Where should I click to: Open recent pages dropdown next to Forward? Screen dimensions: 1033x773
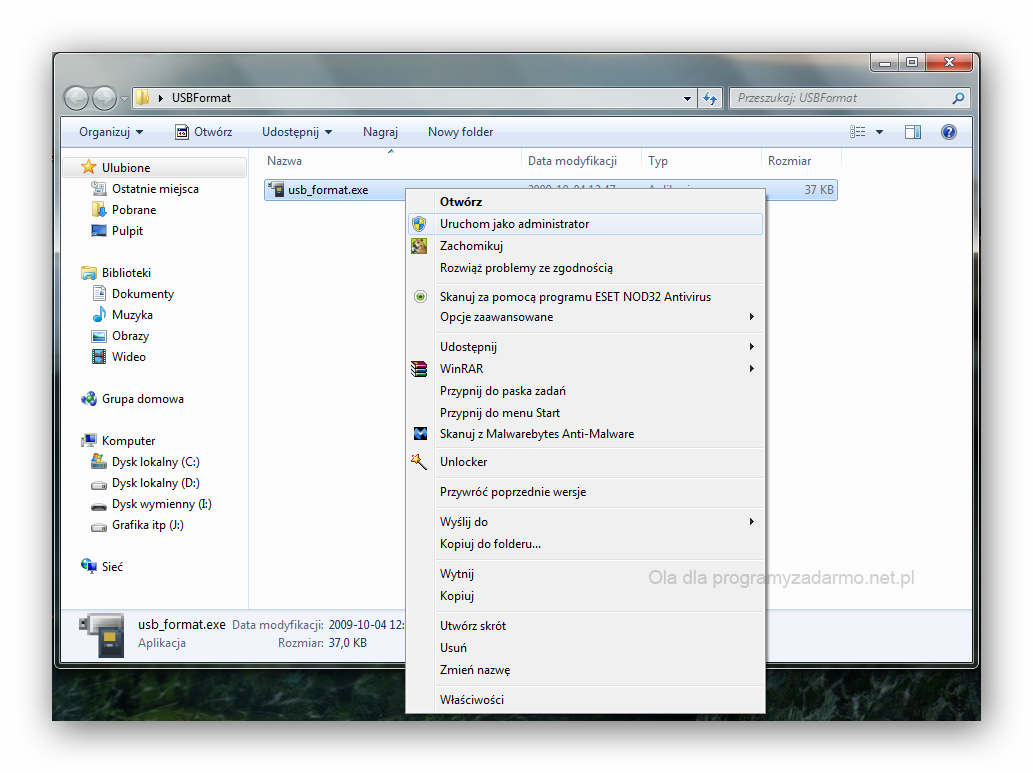[124, 99]
